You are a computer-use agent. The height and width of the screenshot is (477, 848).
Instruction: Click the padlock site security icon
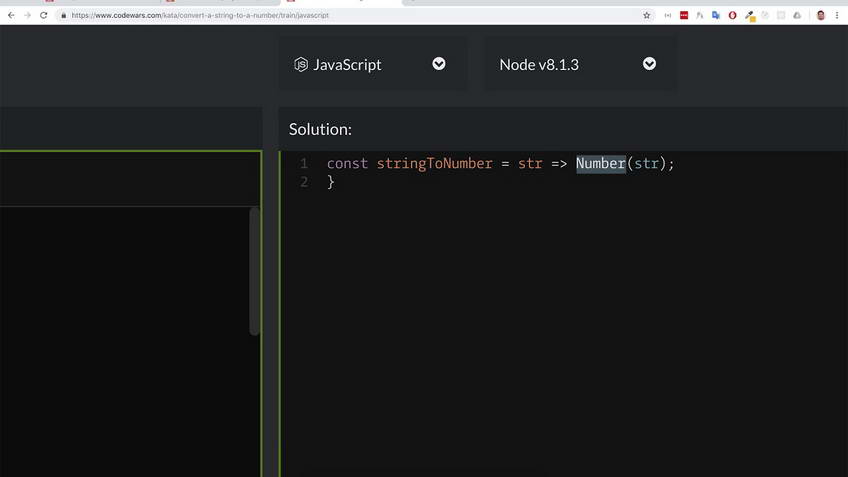click(63, 15)
